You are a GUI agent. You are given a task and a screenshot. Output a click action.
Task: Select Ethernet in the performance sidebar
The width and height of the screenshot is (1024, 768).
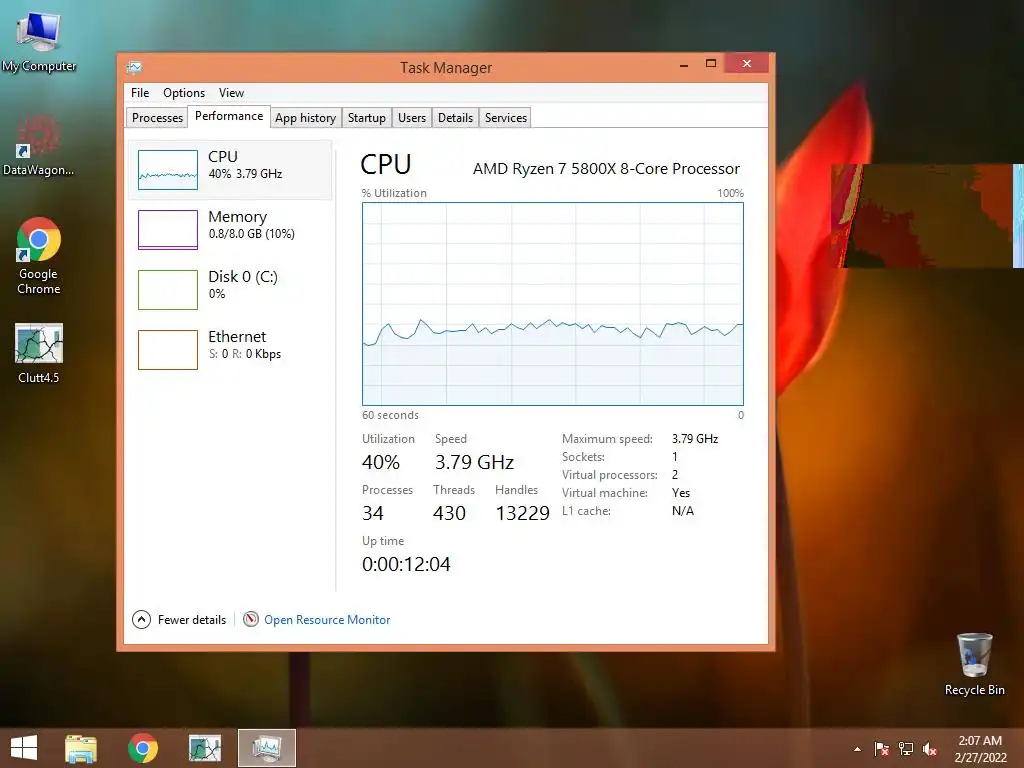(x=230, y=349)
